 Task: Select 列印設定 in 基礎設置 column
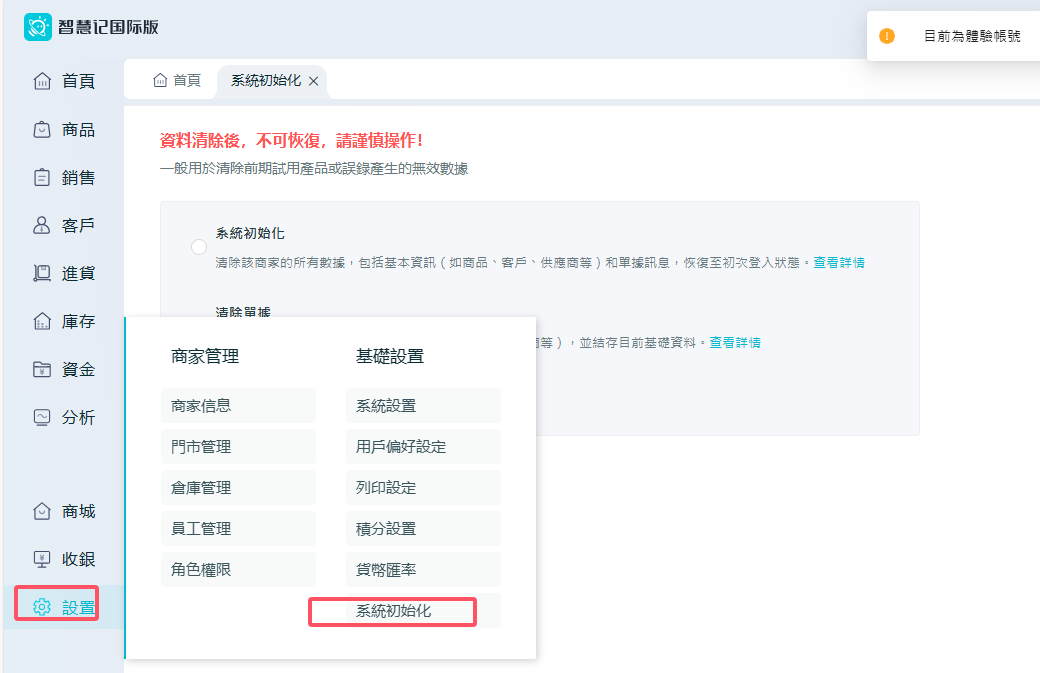click(x=423, y=488)
